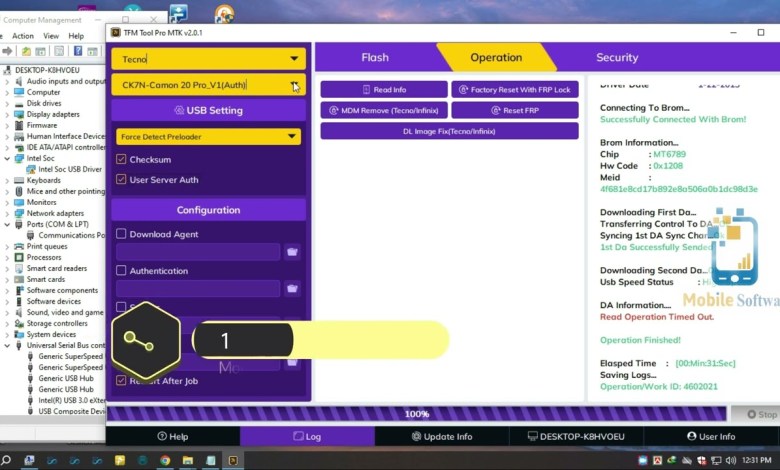This screenshot has width=780, height=470.
Task: Click Factory Reset With FRP Lock
Action: [x=515, y=90]
